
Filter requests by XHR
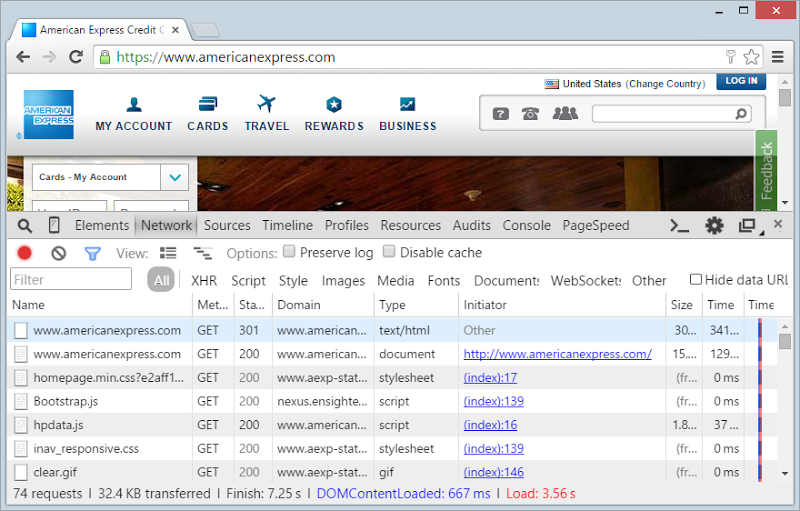pyautogui.click(x=204, y=280)
